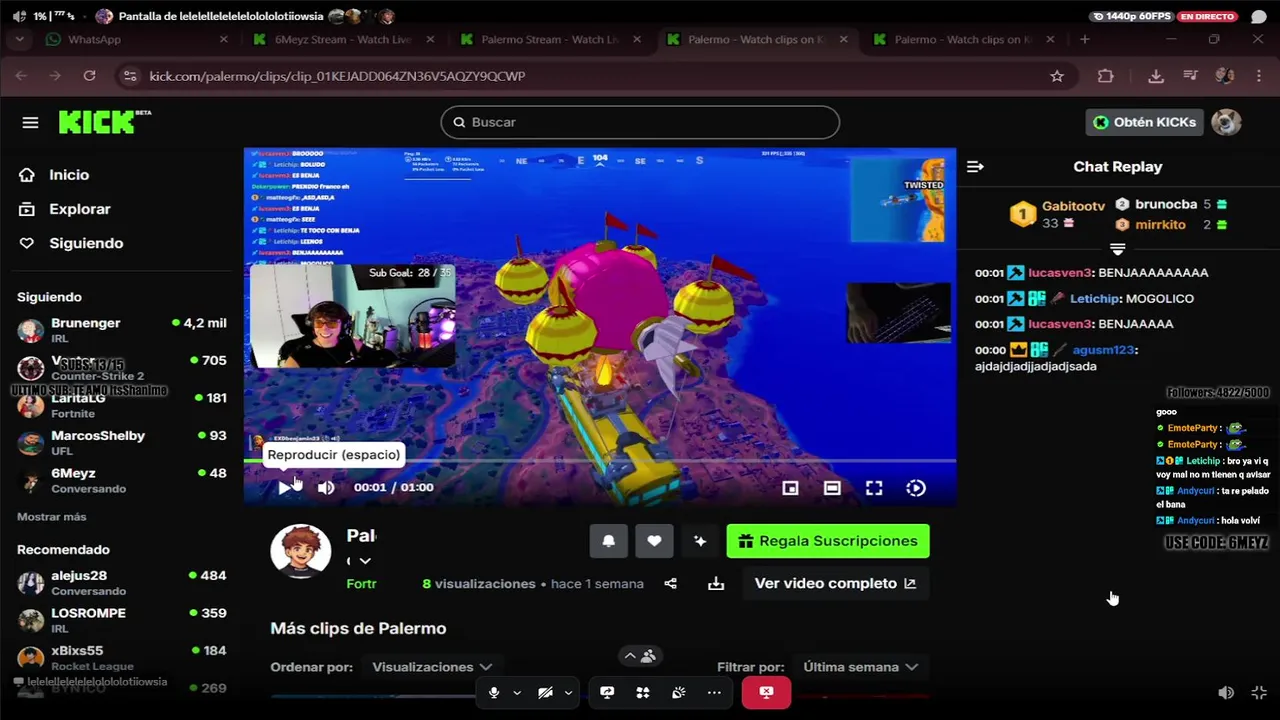Screen dimensions: 1280x720
Task: Toggle the camera in the call toolbar
Action: point(545,692)
